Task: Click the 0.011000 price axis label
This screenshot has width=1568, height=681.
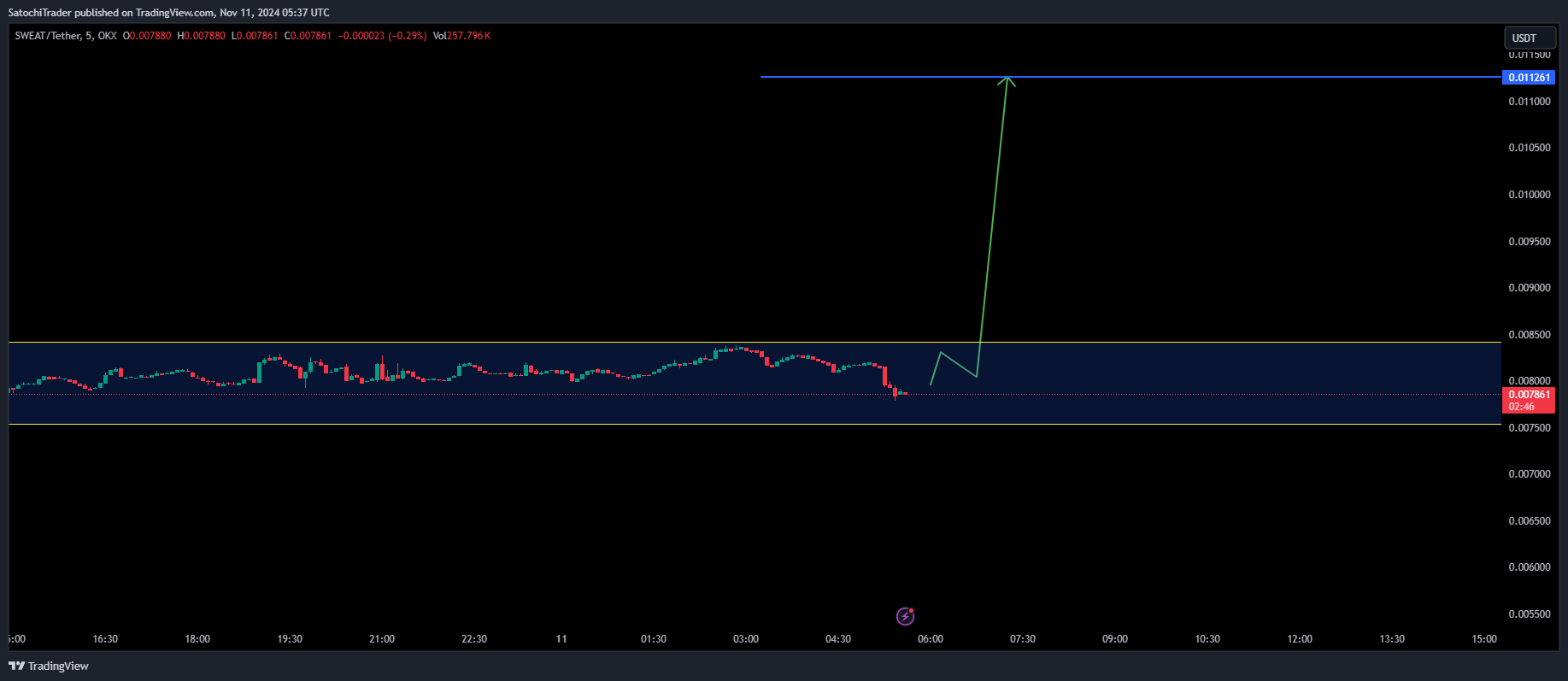Action: pos(1530,102)
